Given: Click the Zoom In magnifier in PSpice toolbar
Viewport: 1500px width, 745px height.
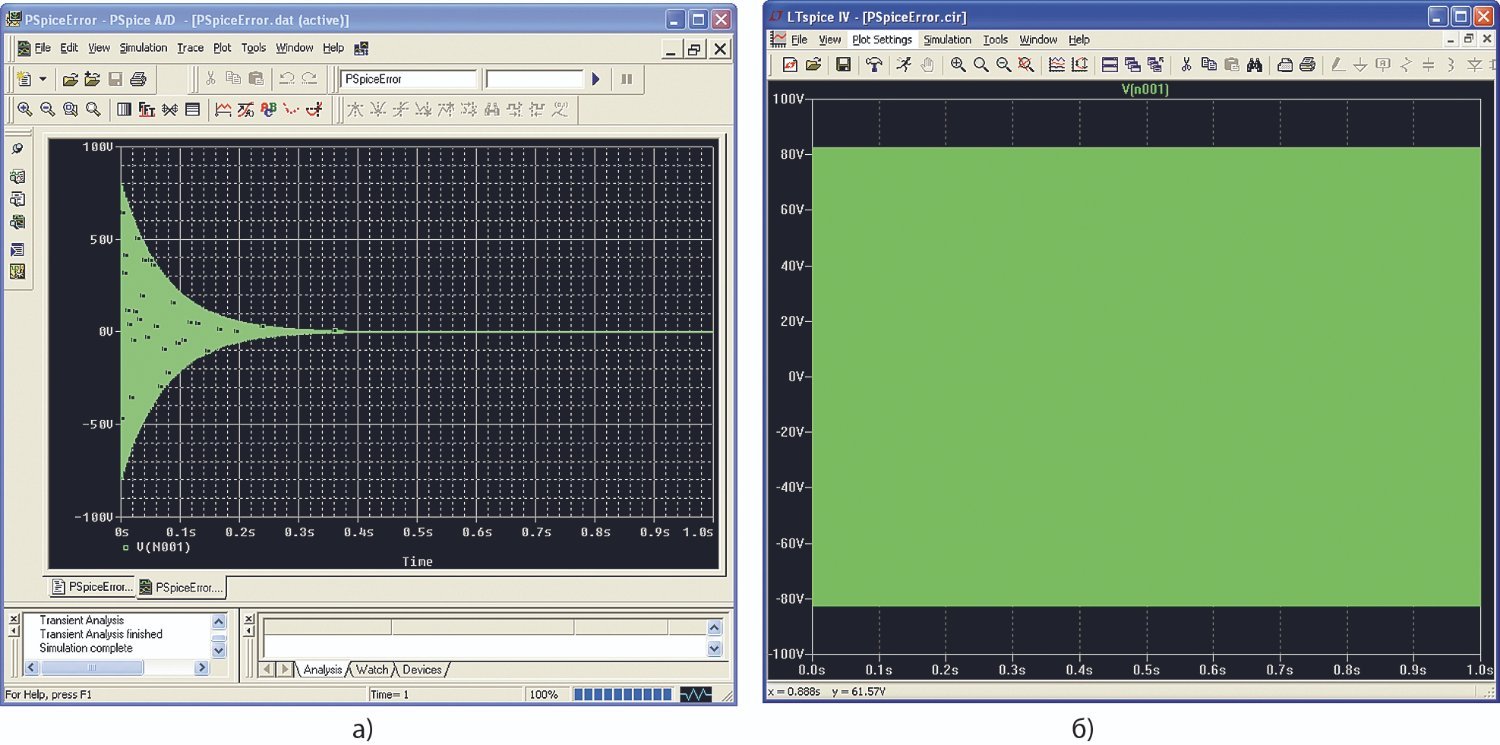Looking at the screenshot, I should coord(24,110).
